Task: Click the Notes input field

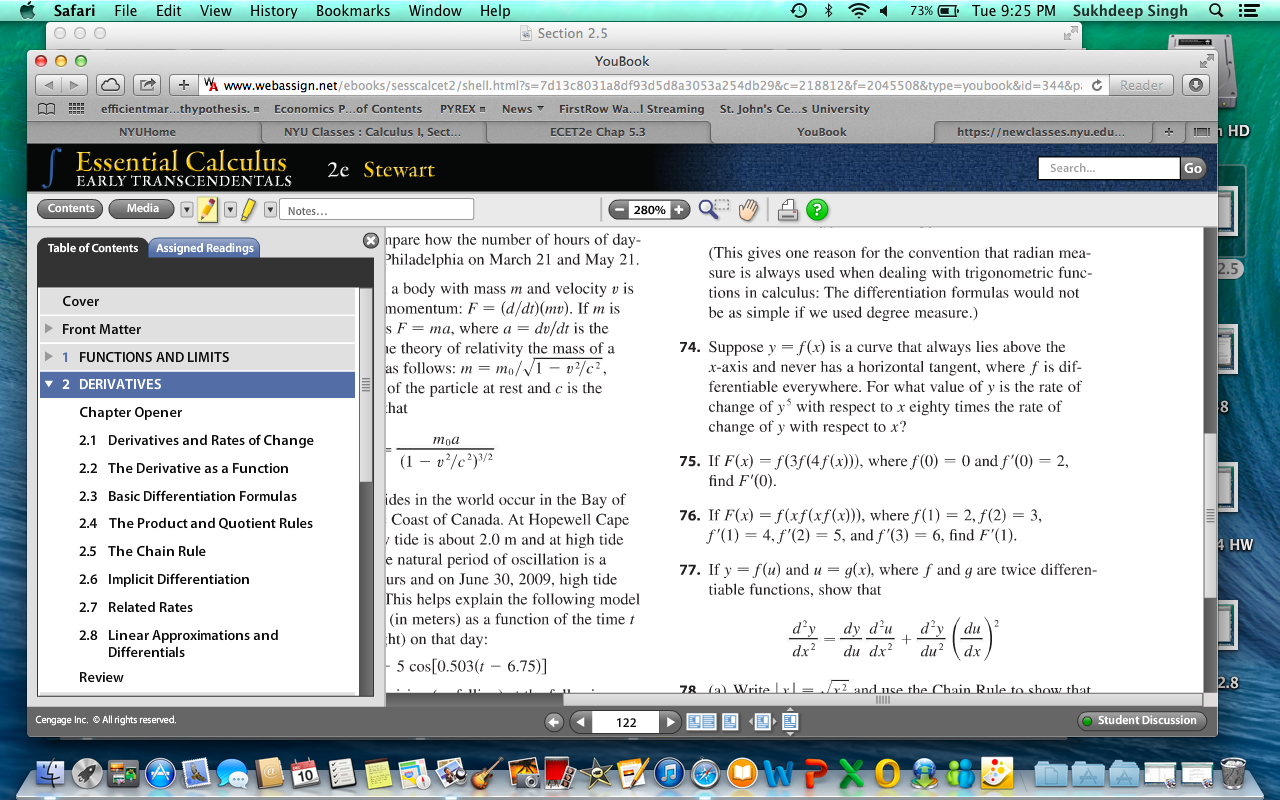Action: pyautogui.click(x=377, y=210)
